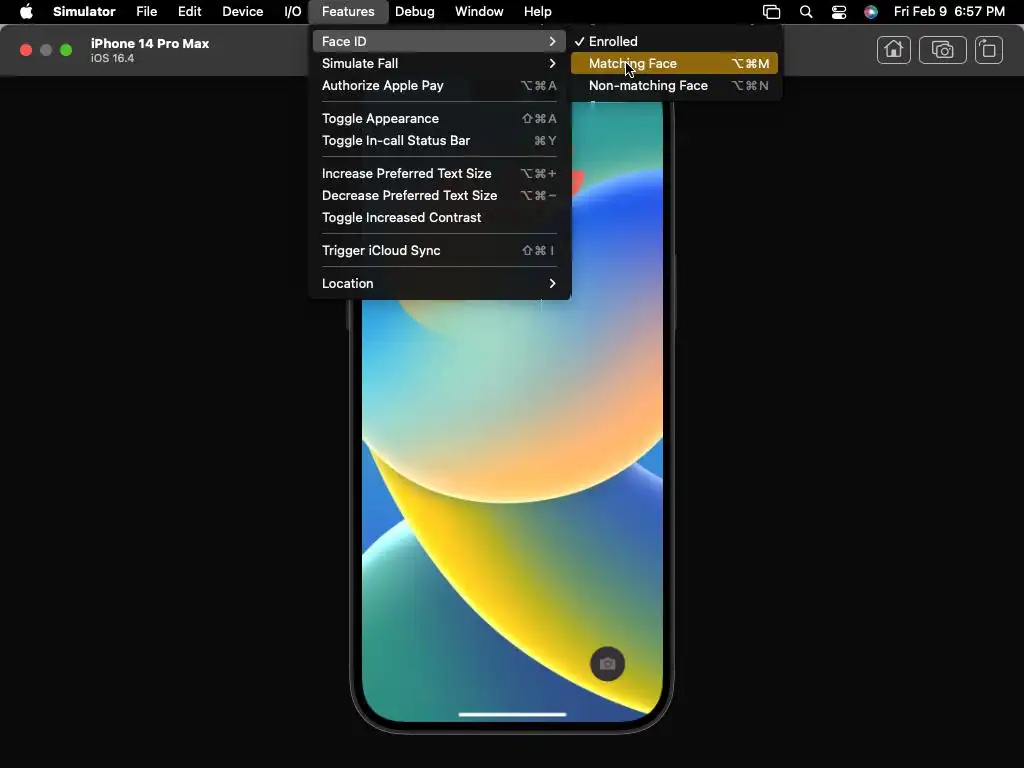Open the Window menu
Image resolution: width=1024 pixels, height=768 pixels.
pyautogui.click(x=479, y=12)
